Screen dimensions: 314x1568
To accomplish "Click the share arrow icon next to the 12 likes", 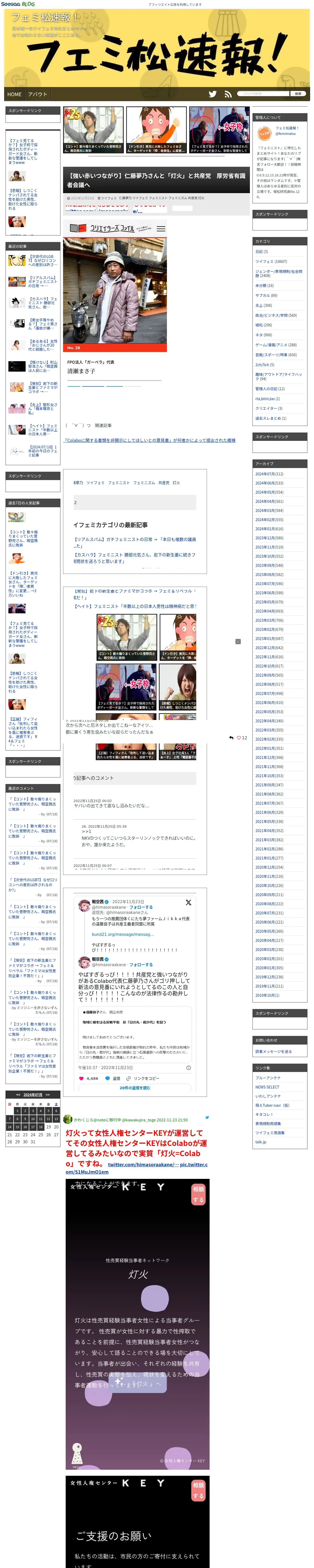I will click(x=231, y=738).
